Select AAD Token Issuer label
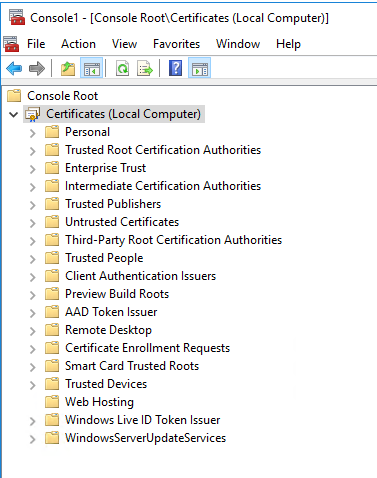The height and width of the screenshot is (478, 377). tap(111, 312)
